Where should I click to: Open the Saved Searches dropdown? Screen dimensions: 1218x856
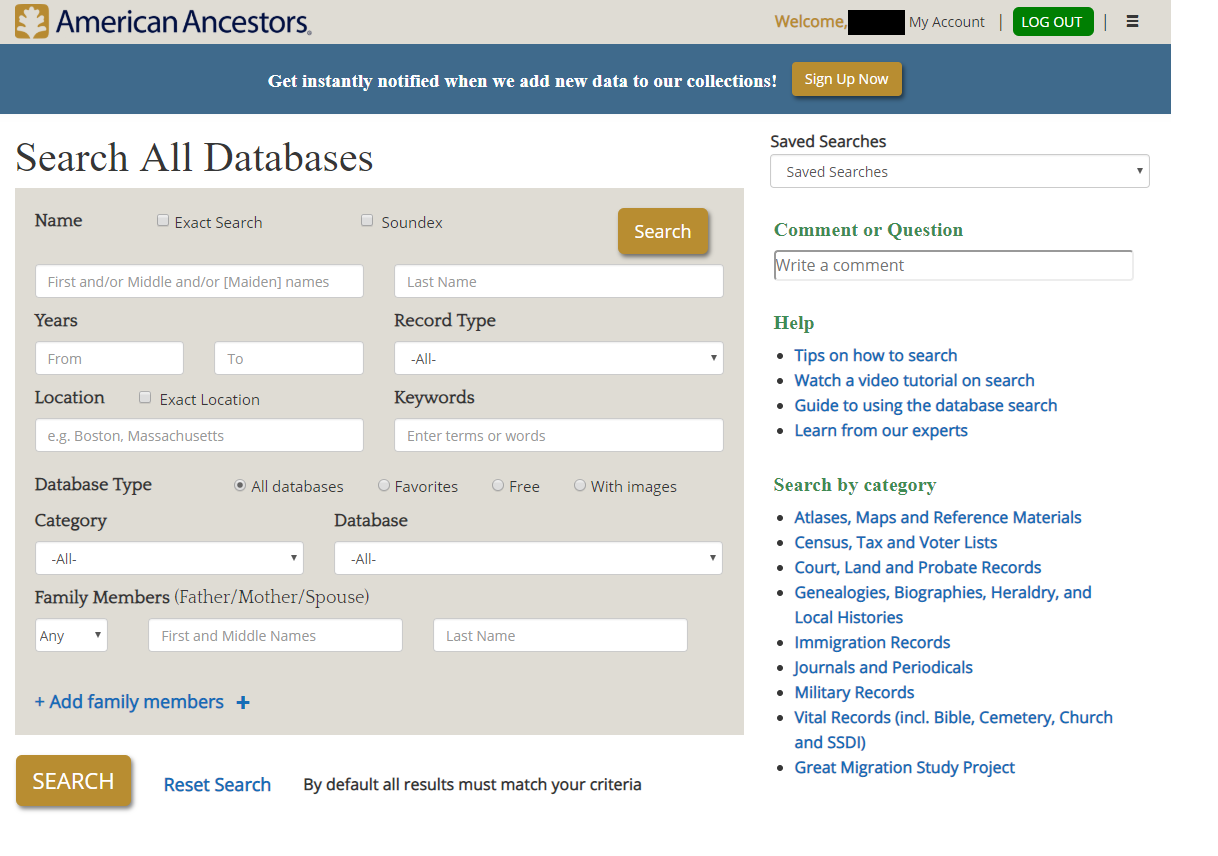coord(960,171)
